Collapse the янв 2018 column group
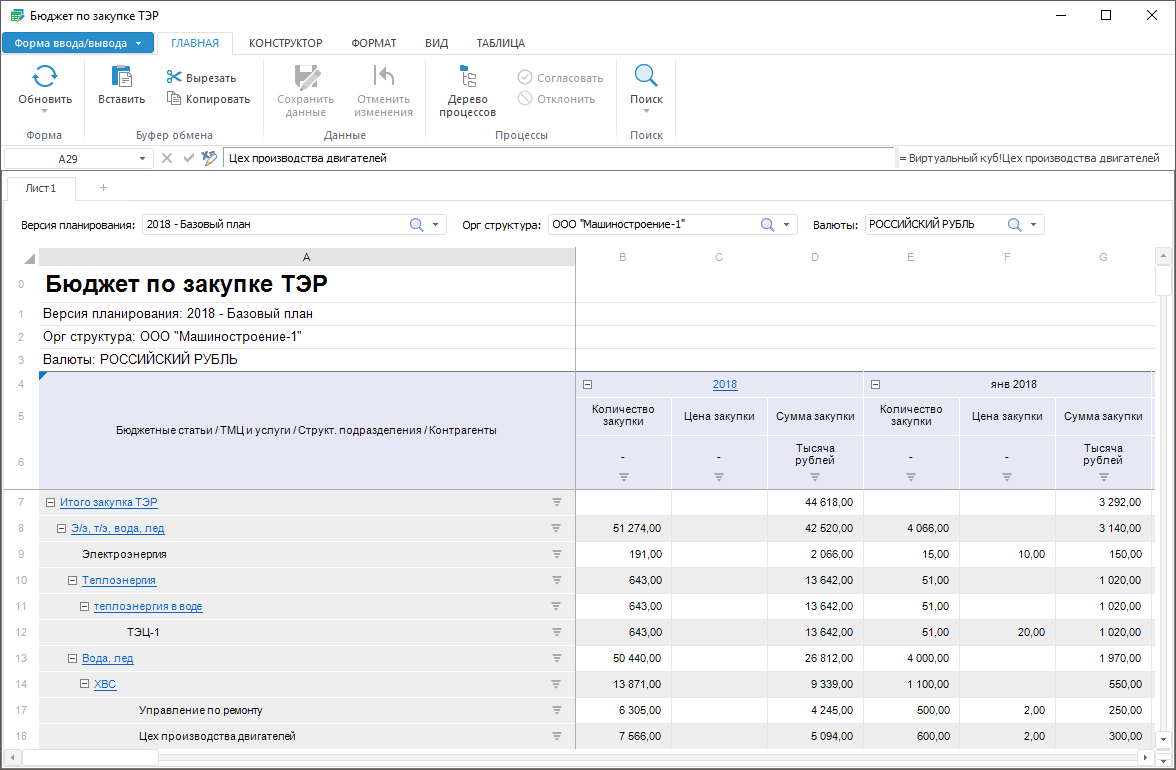 click(x=875, y=384)
